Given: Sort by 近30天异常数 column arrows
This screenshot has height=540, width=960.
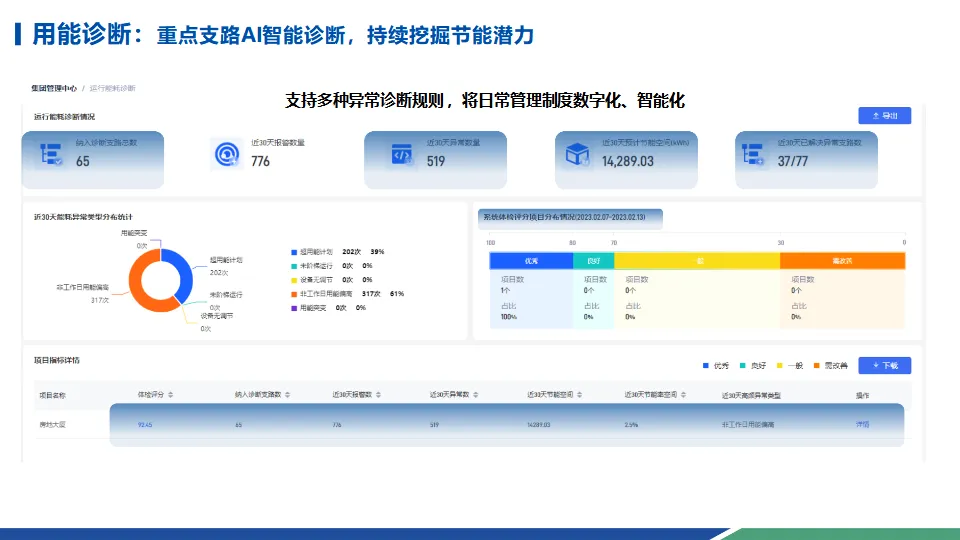Looking at the screenshot, I should click(476, 395).
